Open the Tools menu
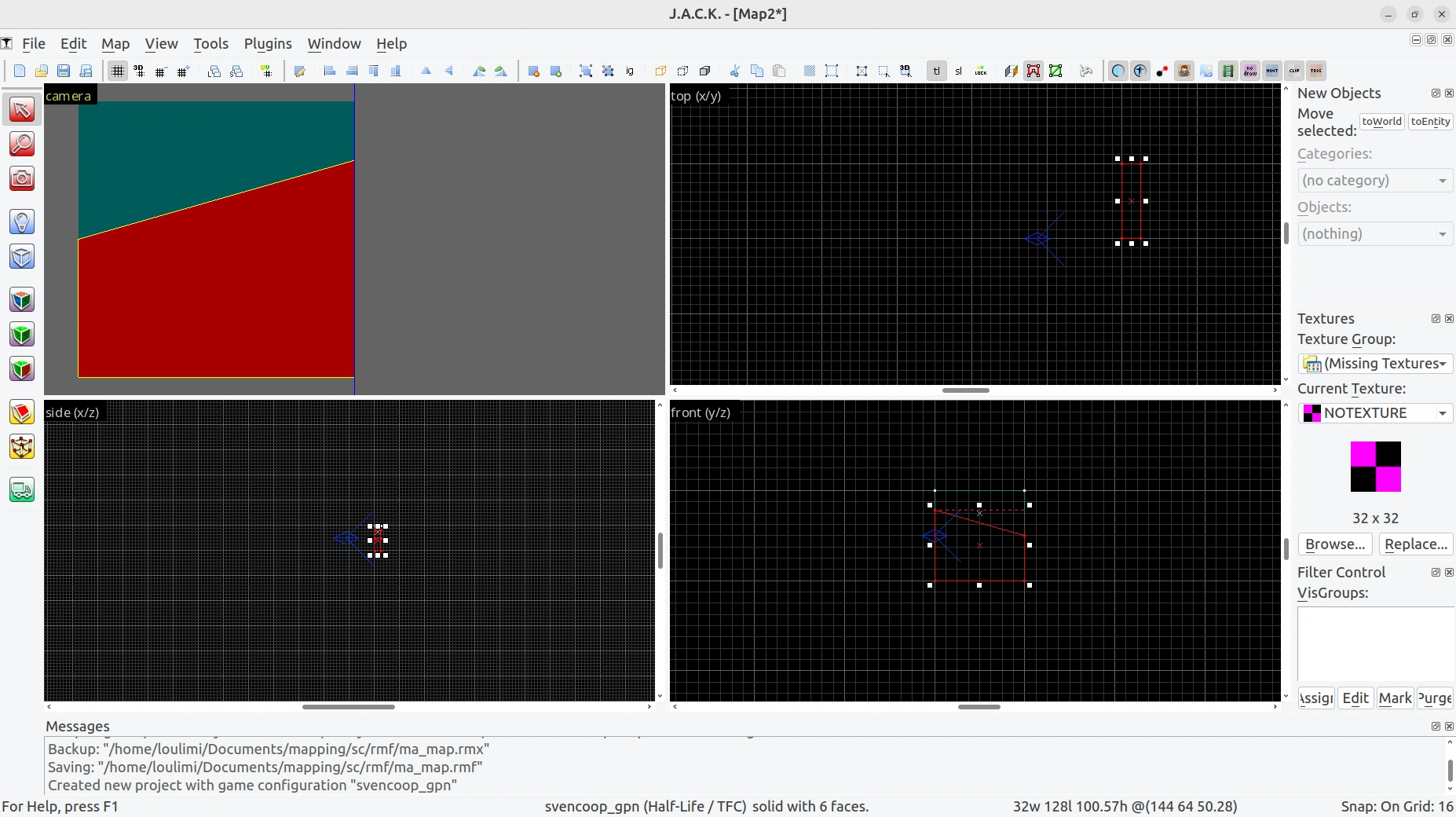 pos(210,44)
